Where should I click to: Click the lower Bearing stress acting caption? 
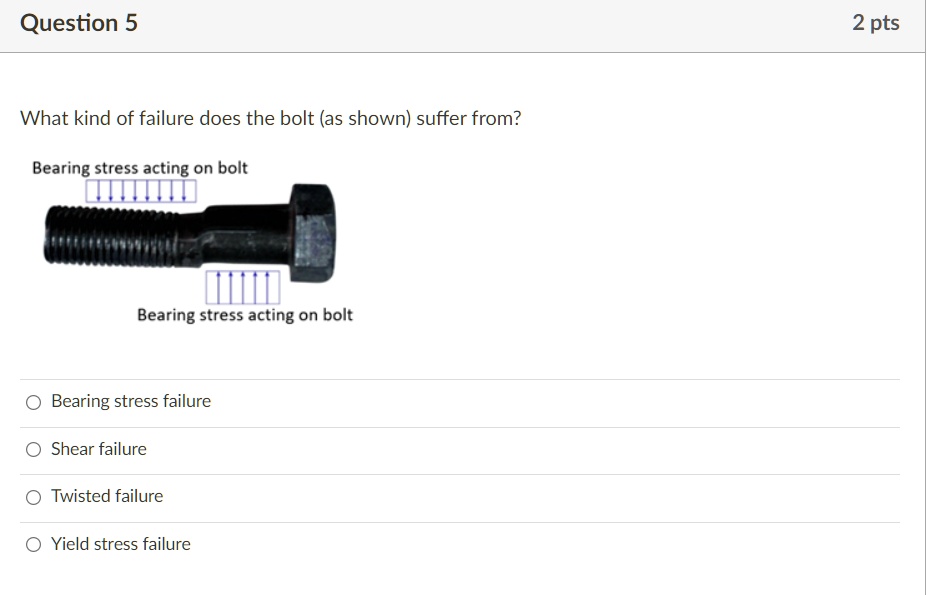[x=245, y=314]
